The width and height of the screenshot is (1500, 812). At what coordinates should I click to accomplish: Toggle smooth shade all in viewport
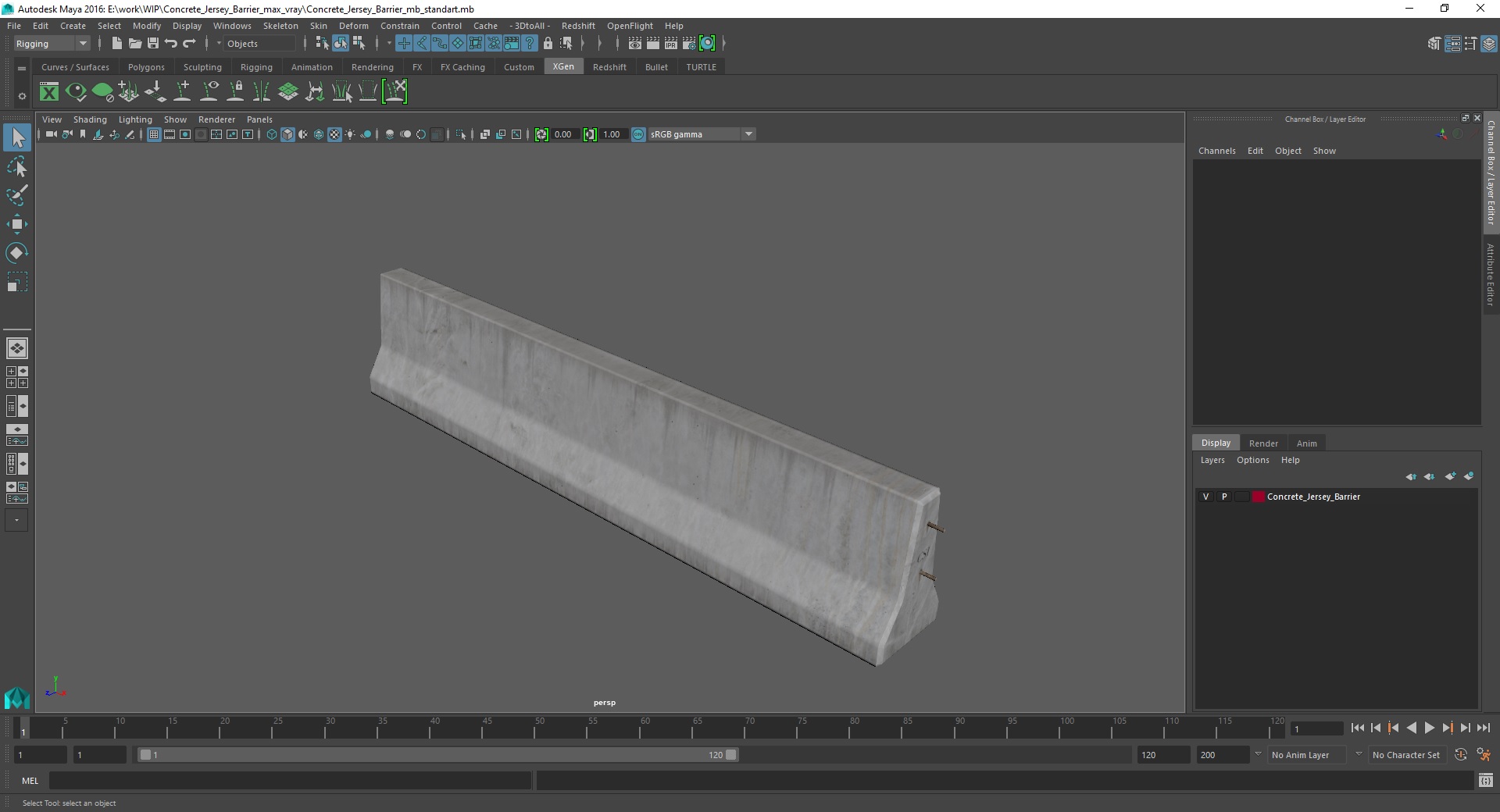pos(287,134)
